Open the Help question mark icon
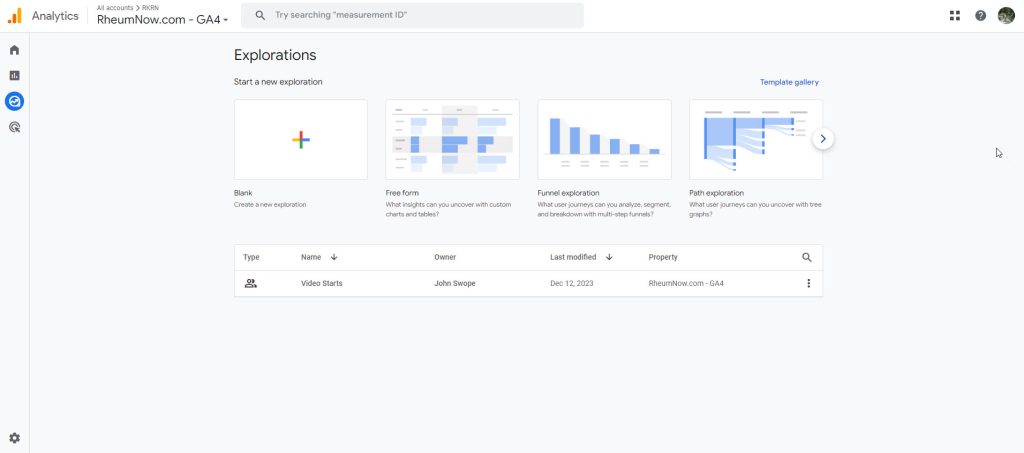 980,16
